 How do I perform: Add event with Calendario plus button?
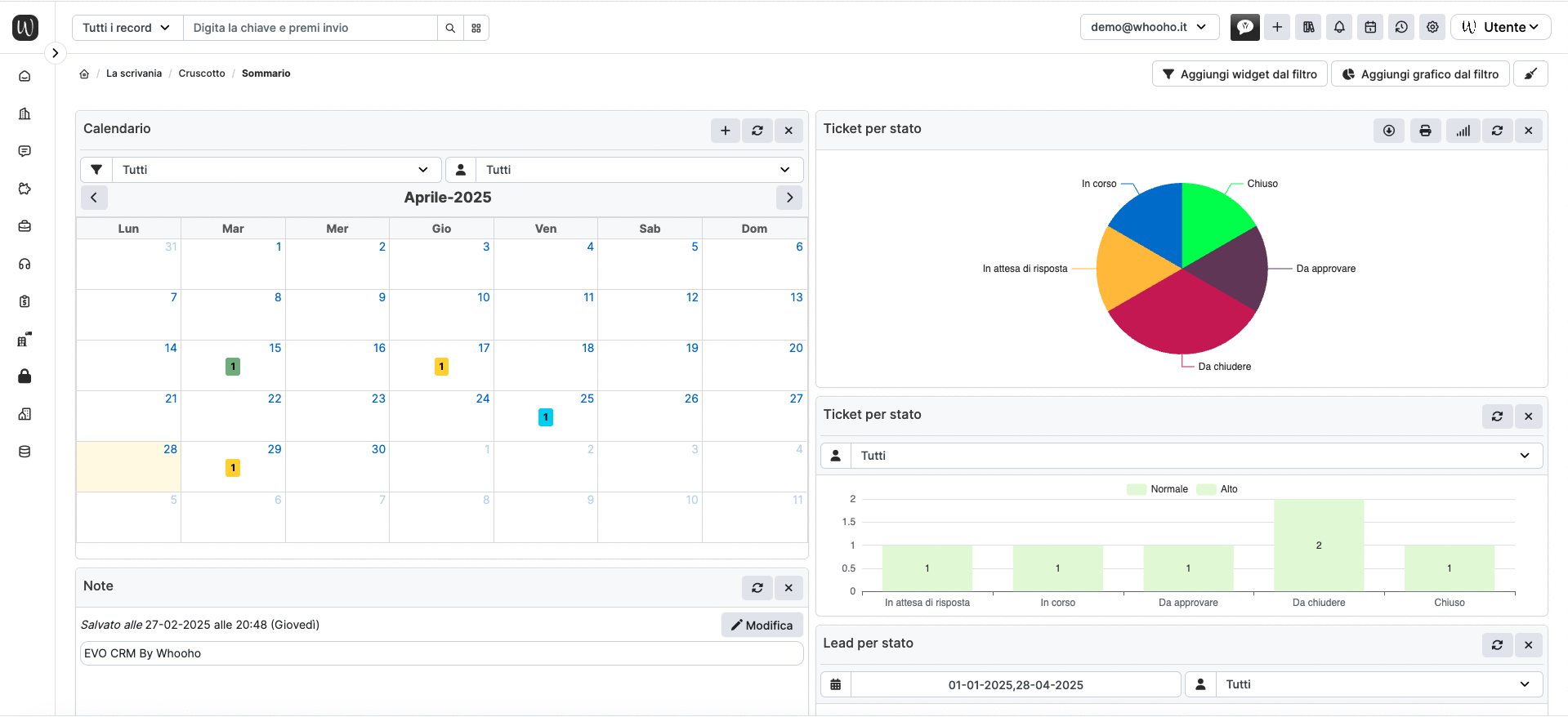click(x=725, y=130)
